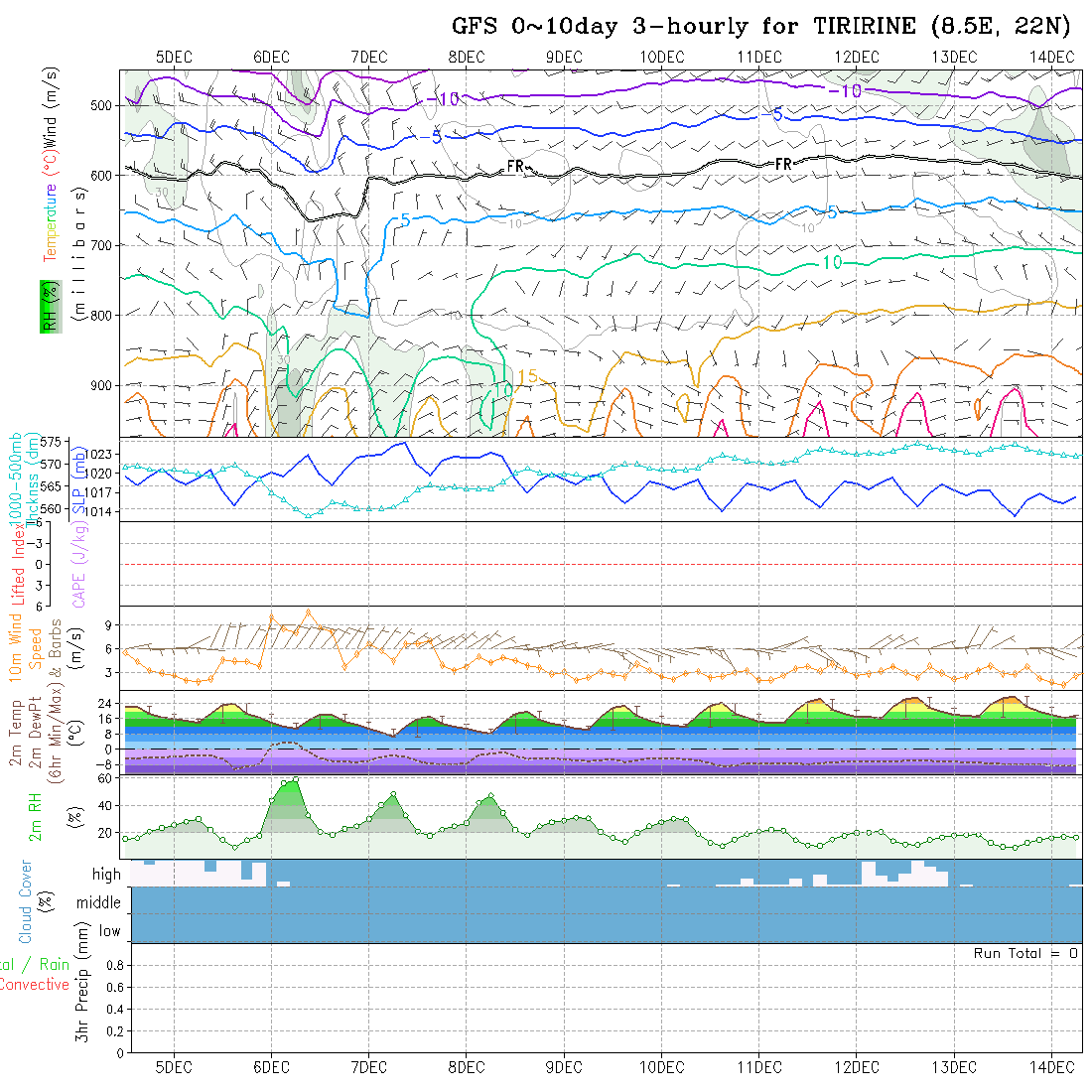The width and height of the screenshot is (1092, 1092).
Task: Click the 0.8 tick on precip axis
Action: tap(115, 965)
